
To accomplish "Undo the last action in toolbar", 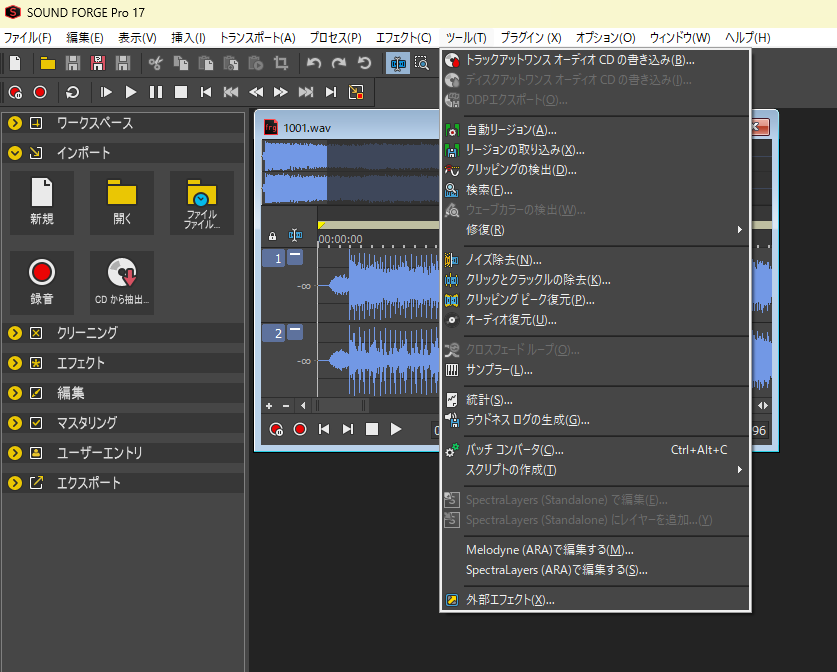I will pyautogui.click(x=314, y=64).
